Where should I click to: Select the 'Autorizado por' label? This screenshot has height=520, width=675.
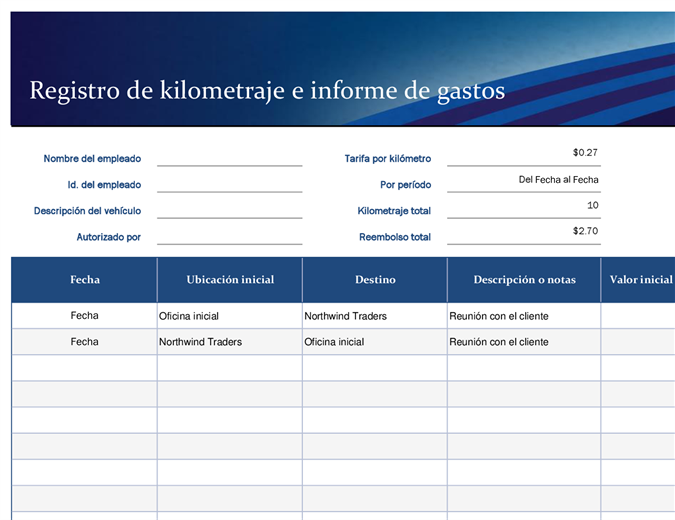108,237
